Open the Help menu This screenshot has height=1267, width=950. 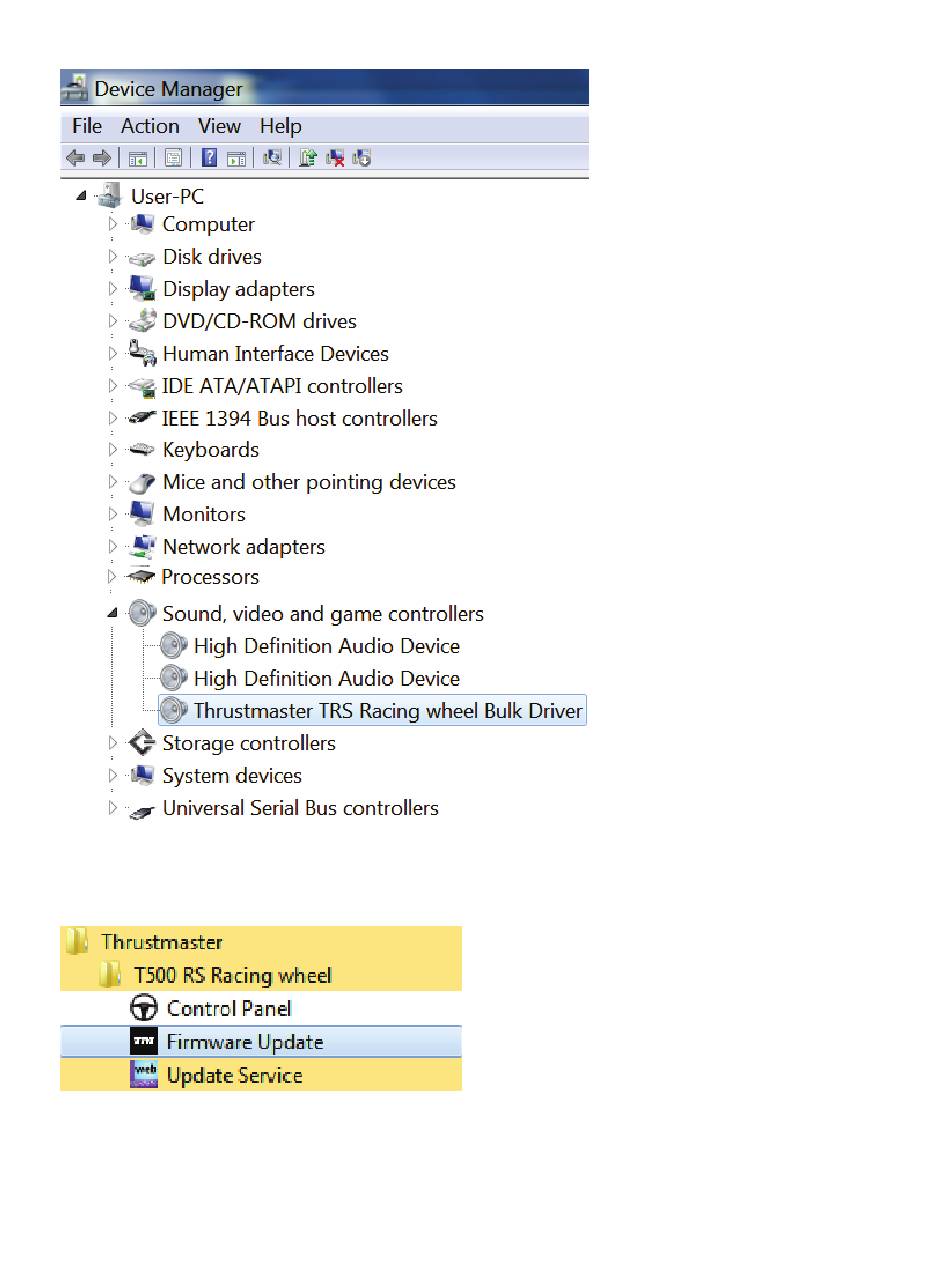point(281,126)
